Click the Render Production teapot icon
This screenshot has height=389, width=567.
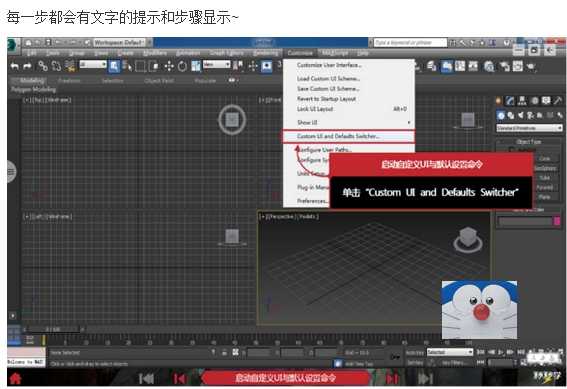click(531, 66)
